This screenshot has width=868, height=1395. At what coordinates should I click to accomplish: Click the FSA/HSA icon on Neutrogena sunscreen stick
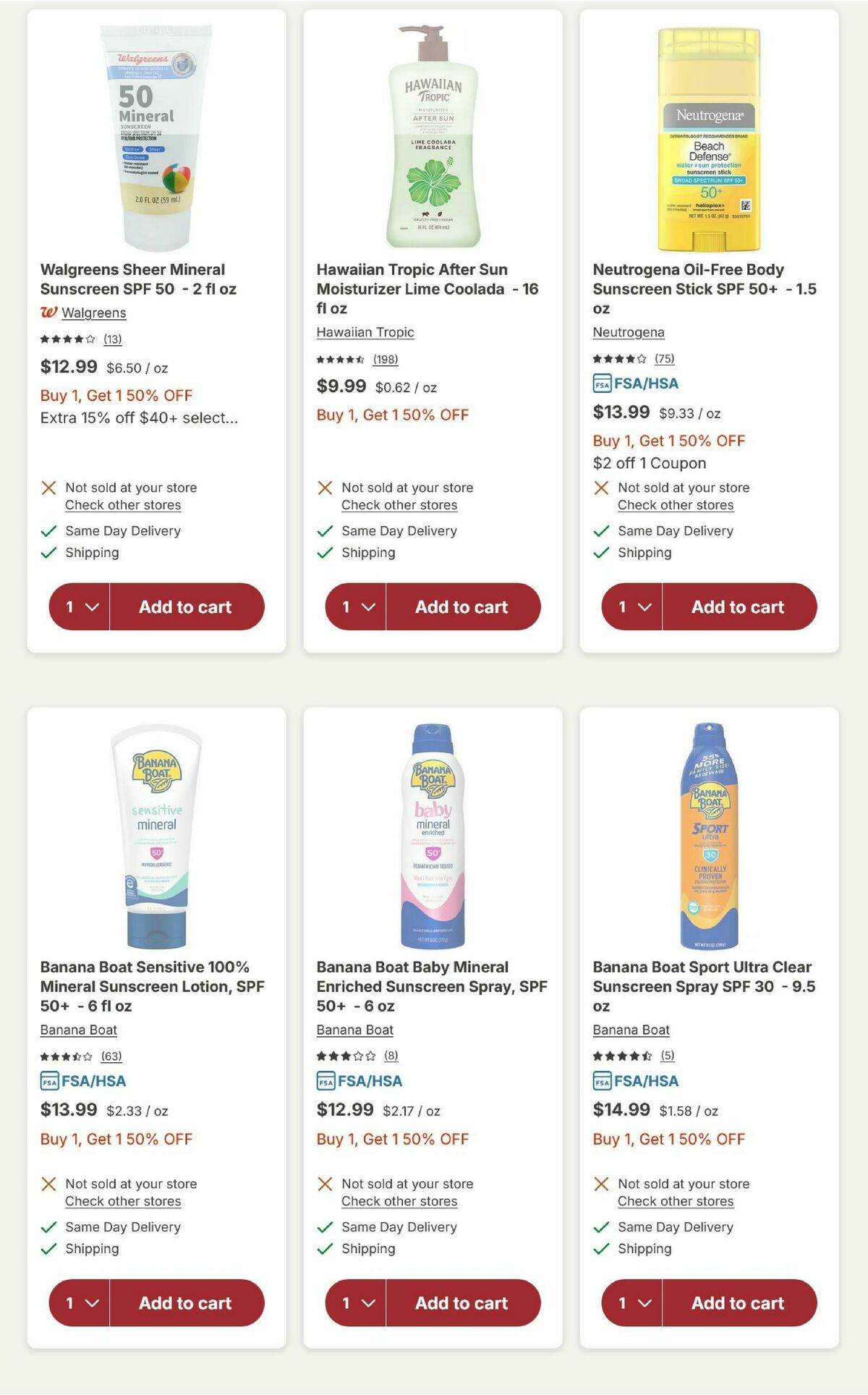pyautogui.click(x=601, y=383)
